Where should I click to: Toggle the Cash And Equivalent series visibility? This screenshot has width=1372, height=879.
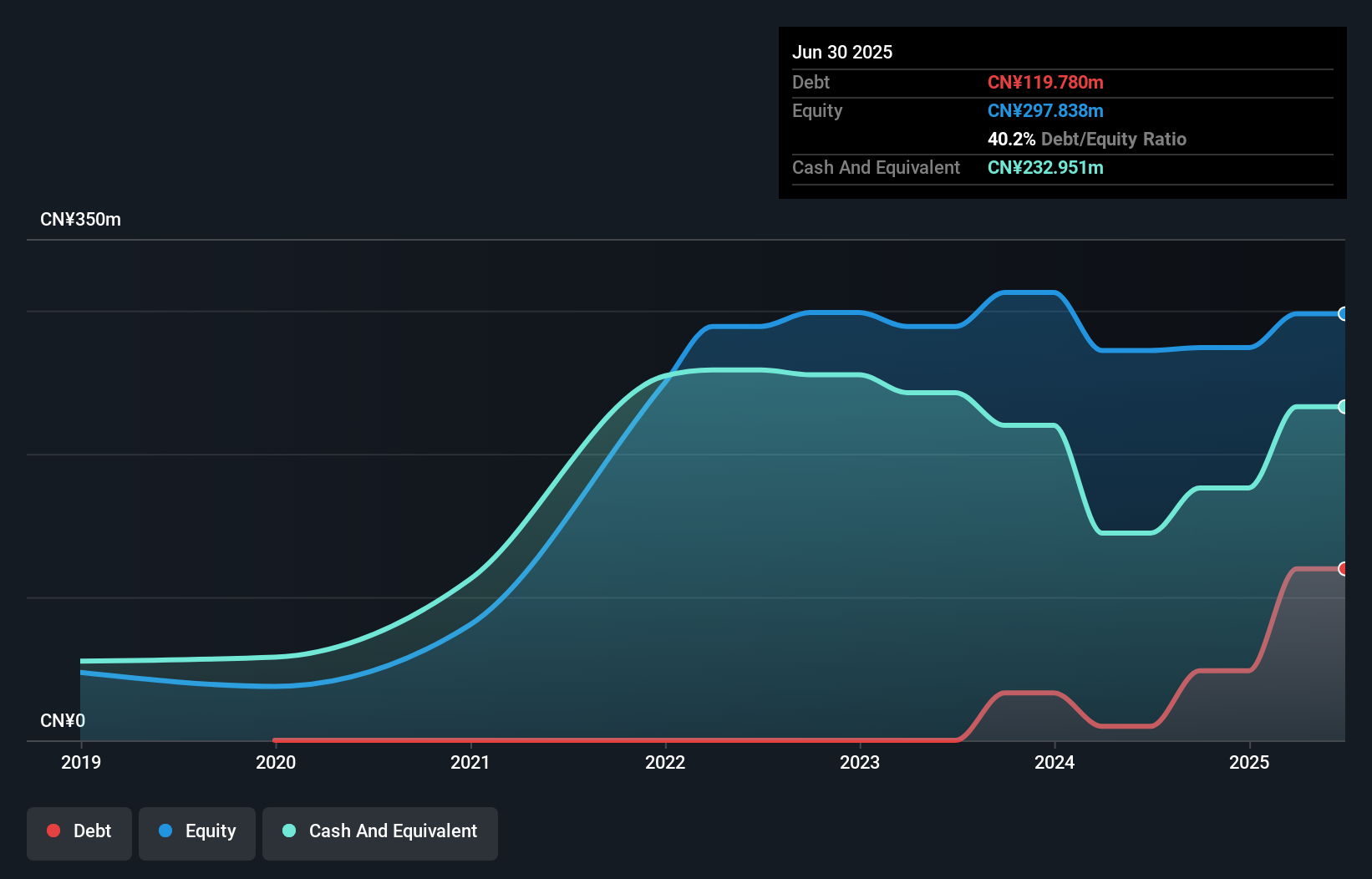tap(379, 831)
